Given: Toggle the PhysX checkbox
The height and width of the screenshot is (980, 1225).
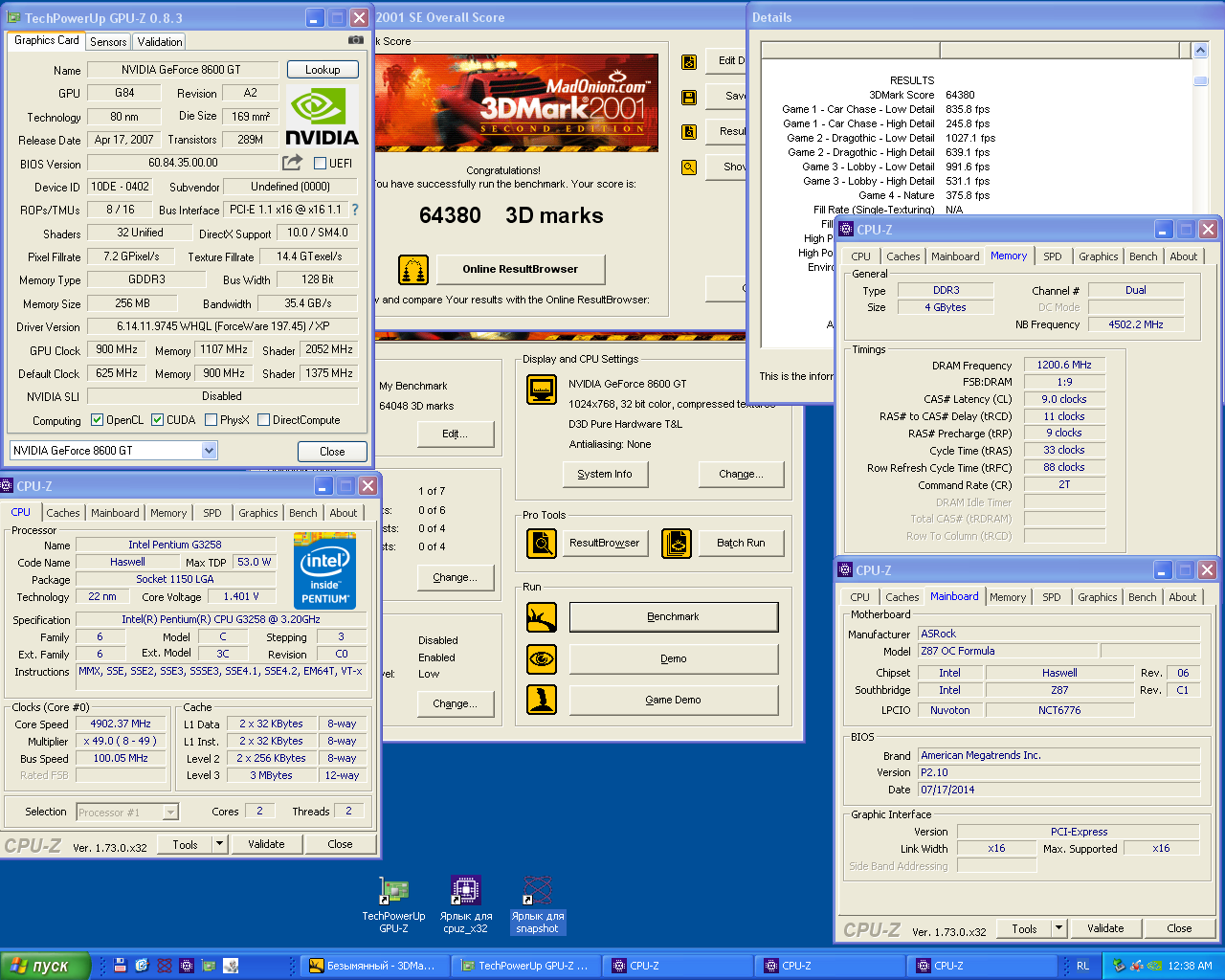Looking at the screenshot, I should pos(211,420).
